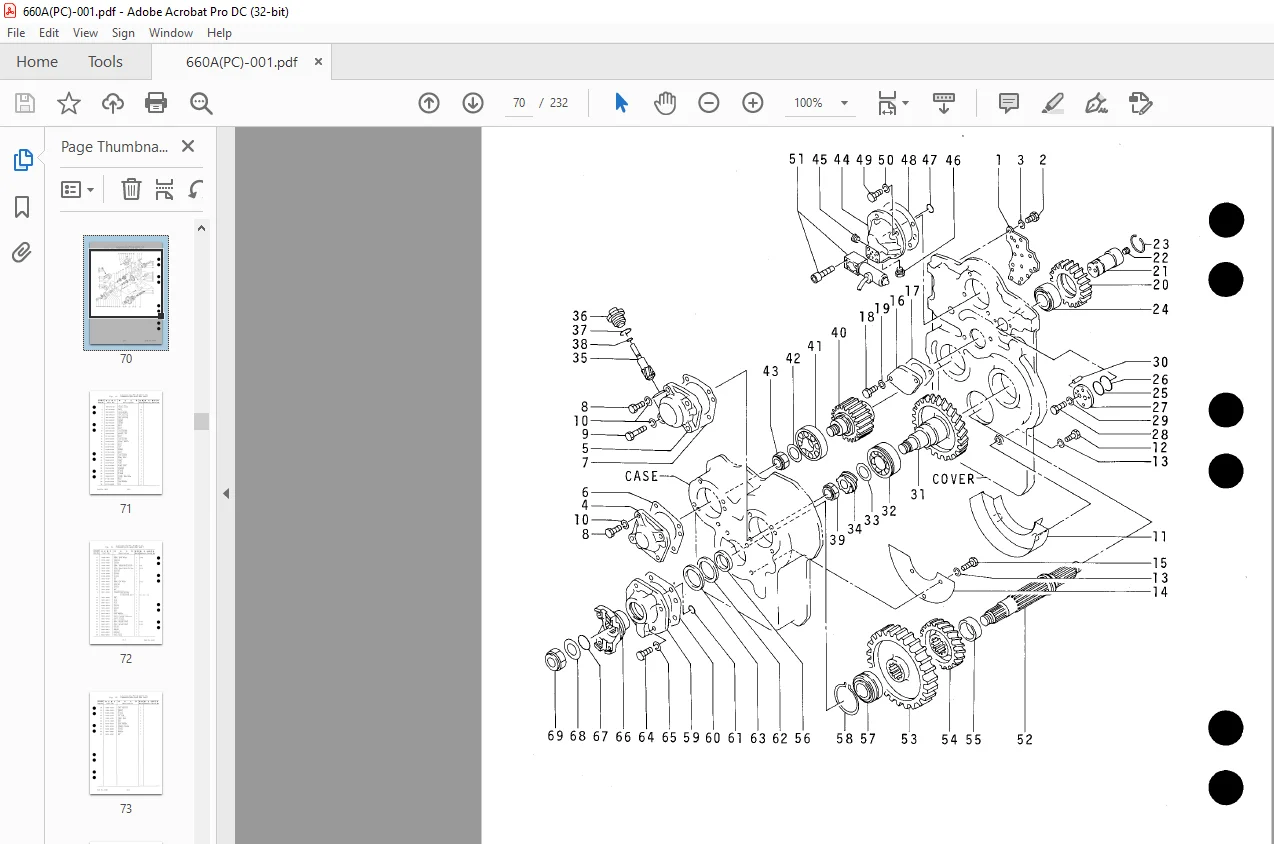
Task: Open the Edit menu
Action: pos(49,33)
